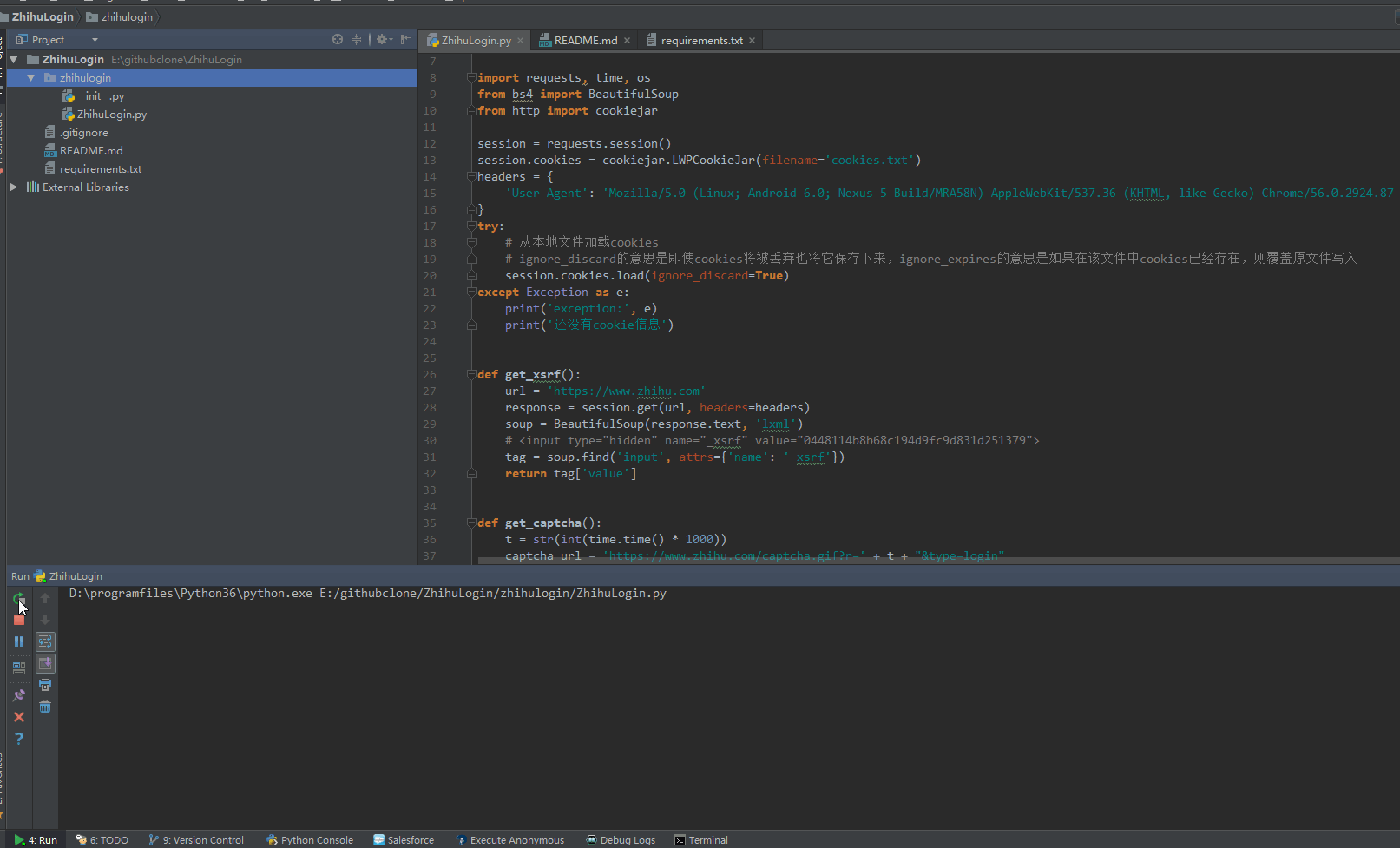Screen dimensions: 1400x848
Task: Clear console output with trash icon
Action: [x=45, y=707]
